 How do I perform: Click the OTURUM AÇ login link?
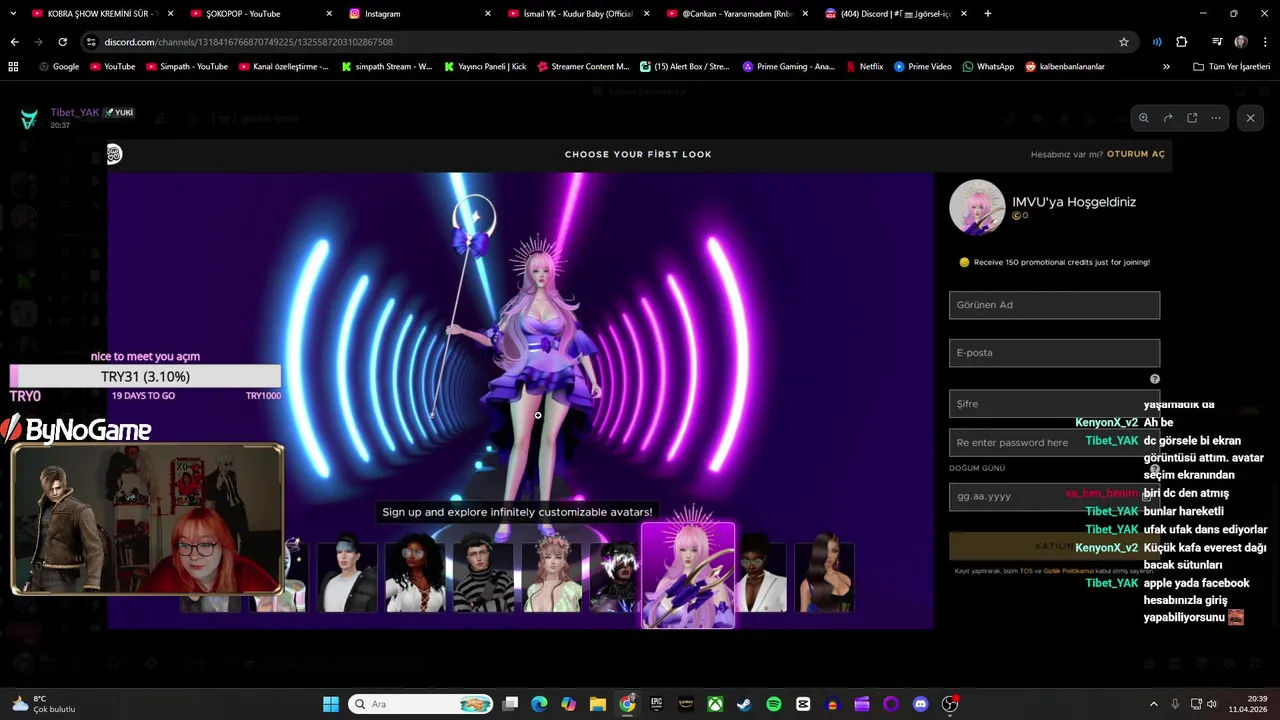pyautogui.click(x=1136, y=154)
